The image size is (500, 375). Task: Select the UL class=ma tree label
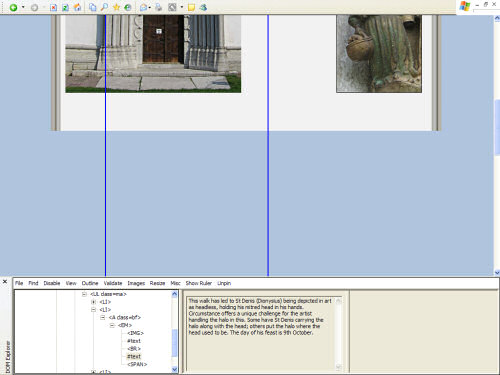point(108,294)
